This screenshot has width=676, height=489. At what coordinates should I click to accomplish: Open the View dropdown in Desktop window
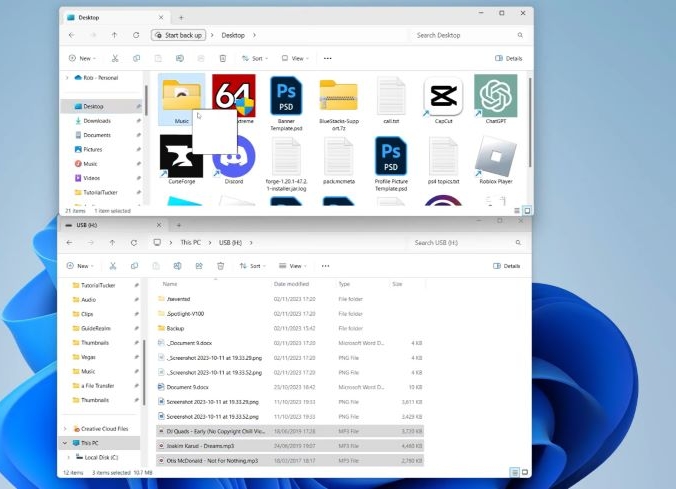point(295,58)
